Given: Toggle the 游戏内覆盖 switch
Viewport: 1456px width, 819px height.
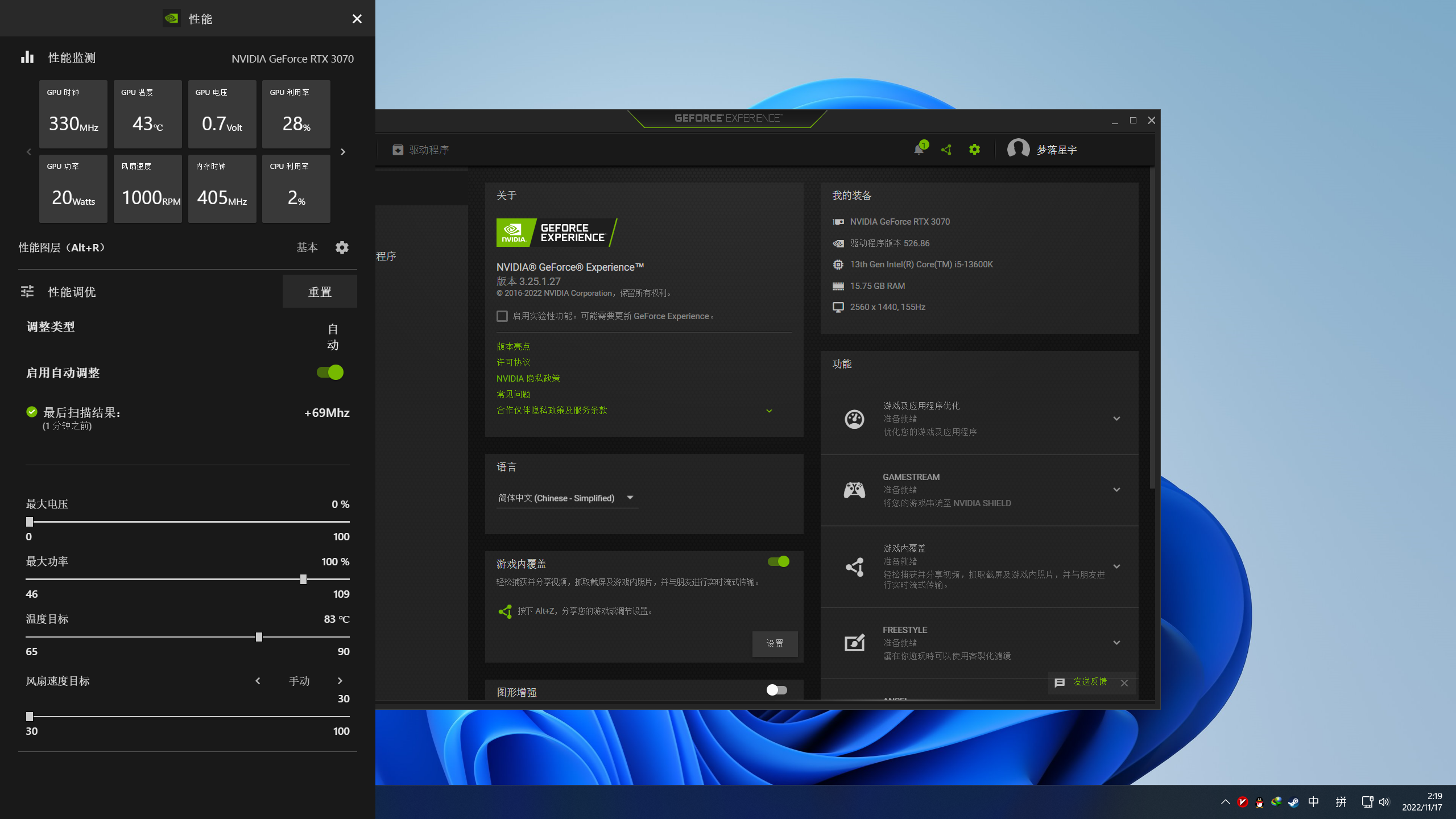Looking at the screenshot, I should 778,561.
